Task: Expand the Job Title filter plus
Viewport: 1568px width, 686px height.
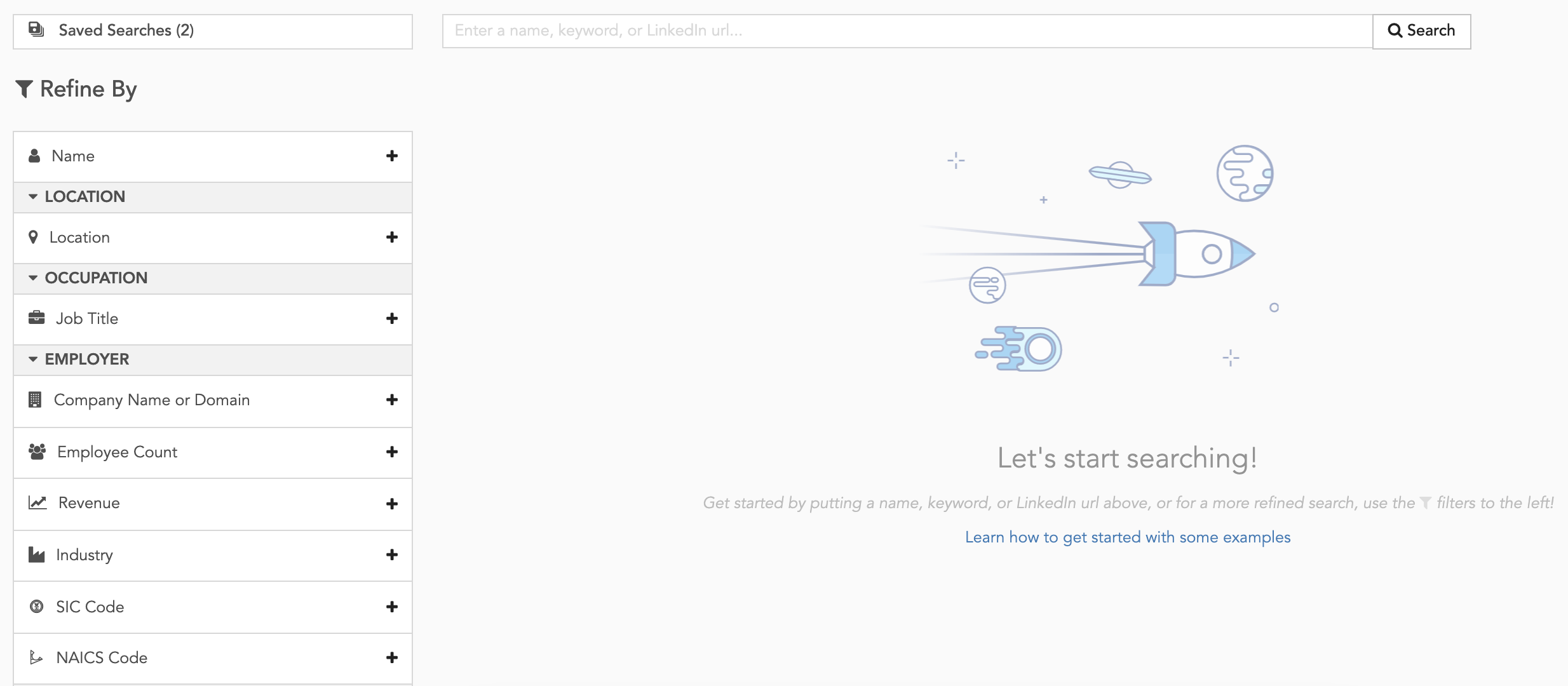Action: coord(392,318)
